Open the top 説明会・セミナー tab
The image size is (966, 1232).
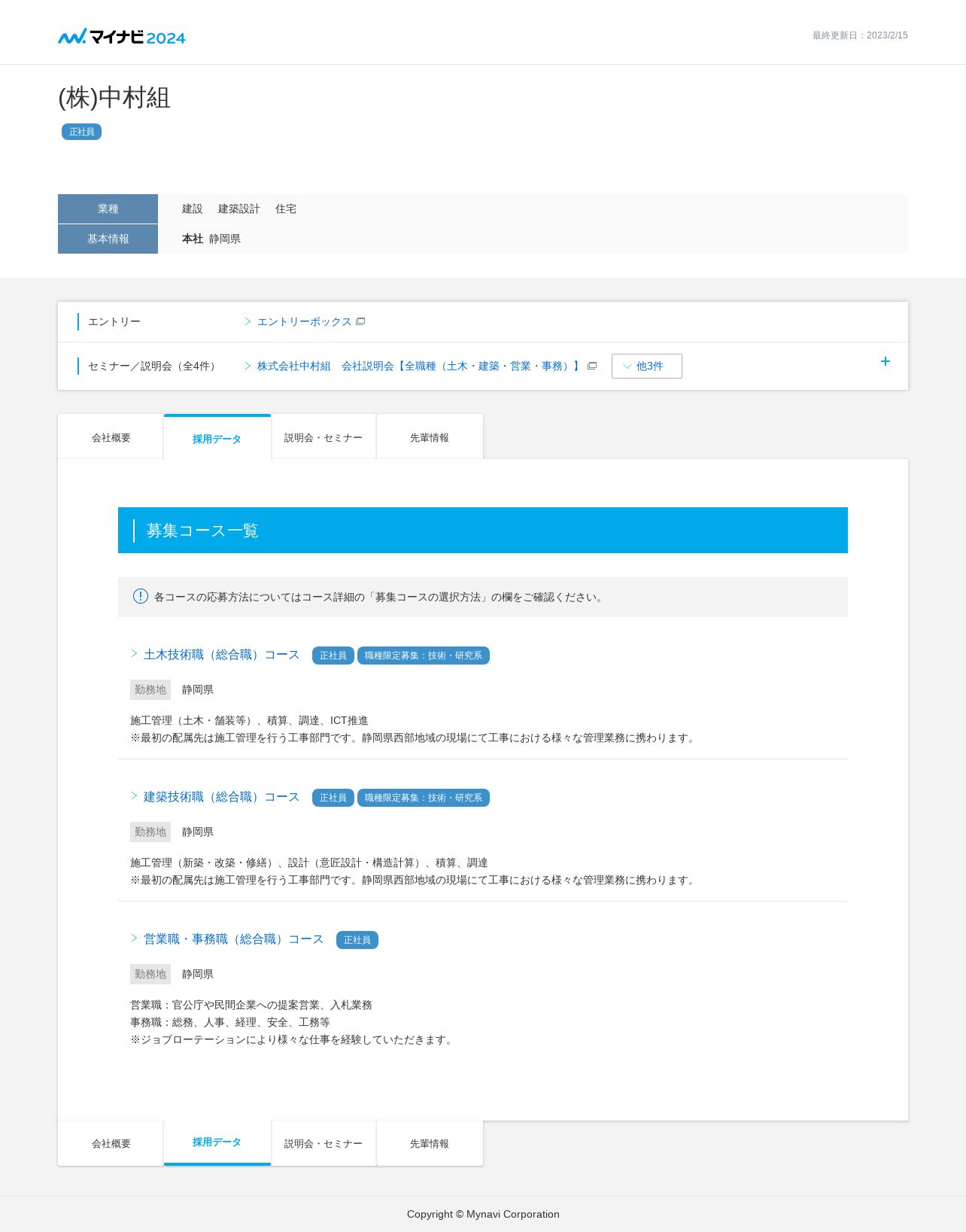[x=324, y=437]
